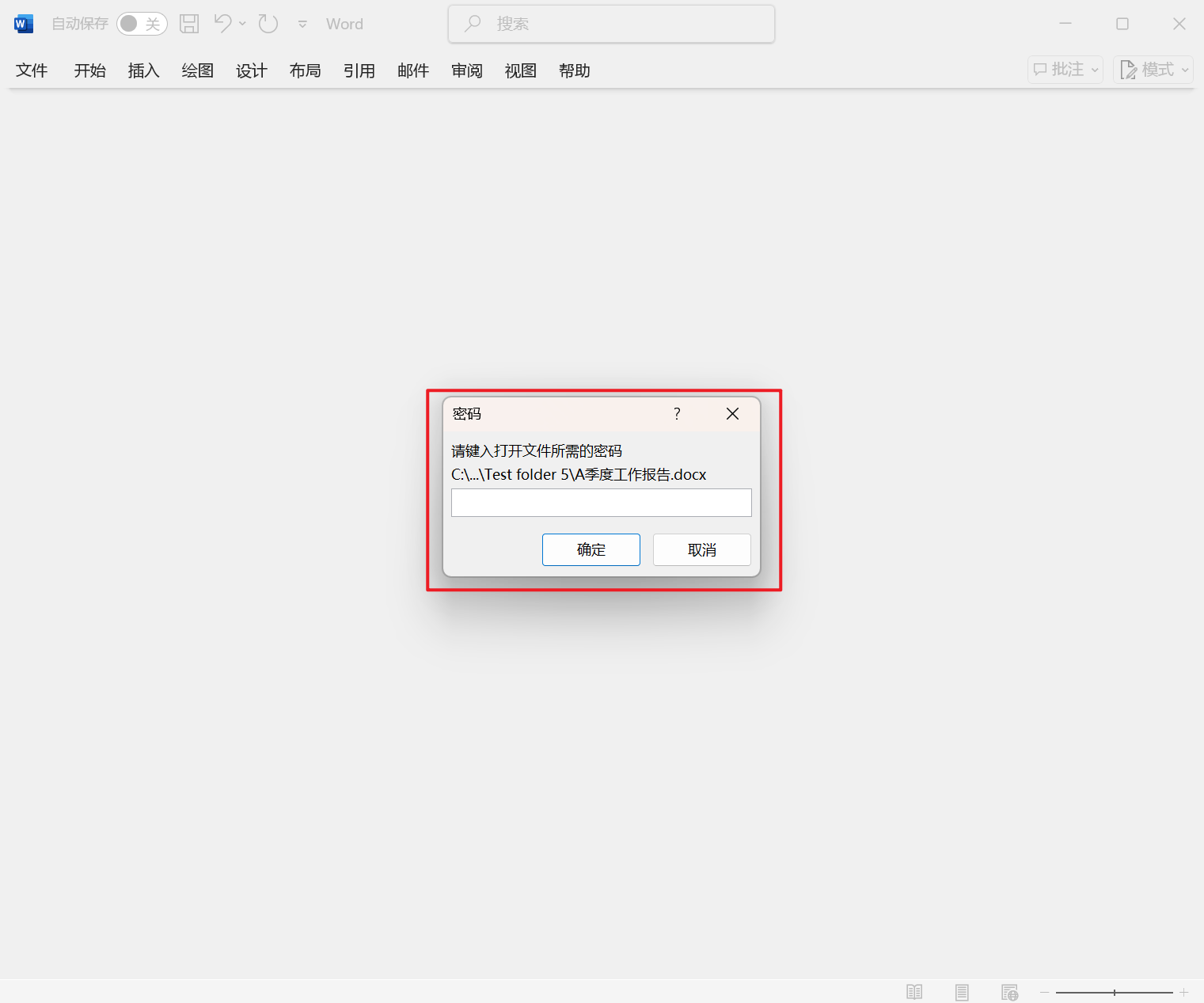
Task: Expand the 批注 dropdown chevron
Action: [x=1094, y=70]
